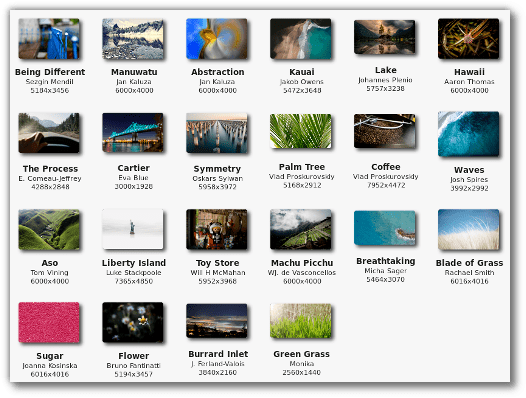Select the Coffee wallpaper thumbnail
Viewport: 526px width, 398px height.
click(384, 131)
